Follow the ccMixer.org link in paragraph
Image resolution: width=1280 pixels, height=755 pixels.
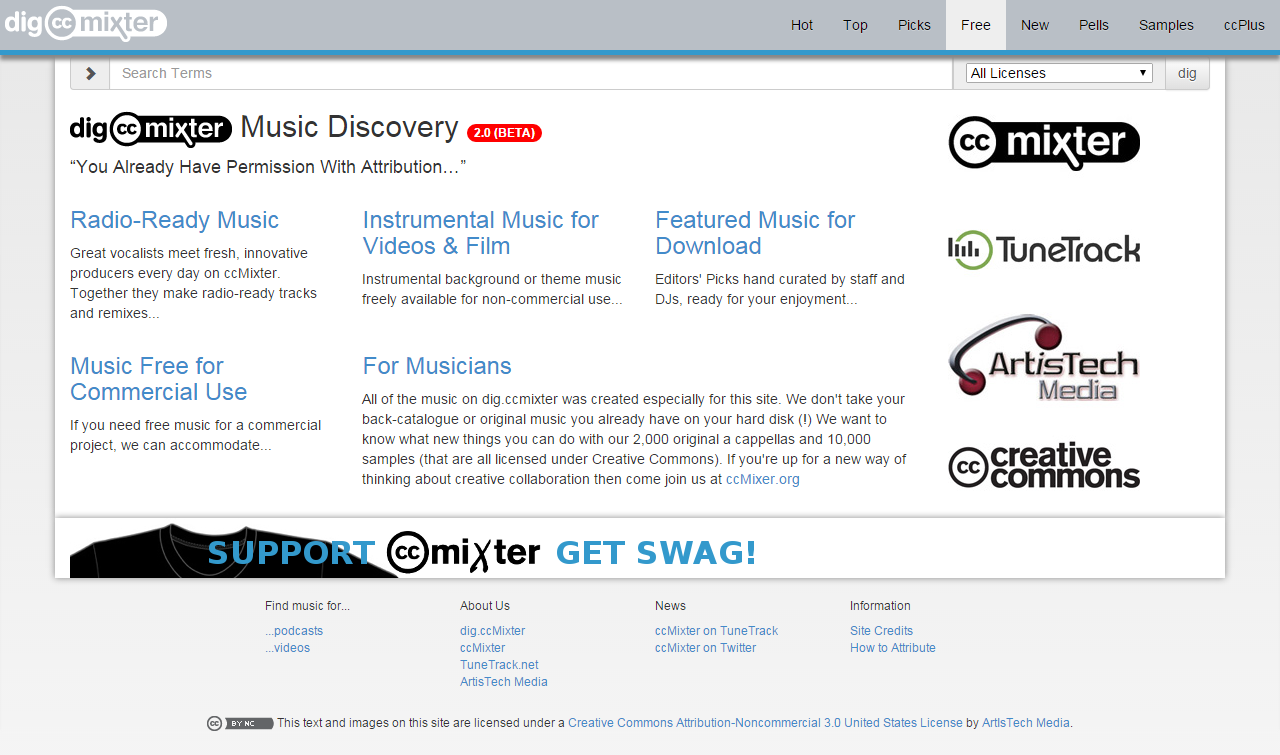762,479
